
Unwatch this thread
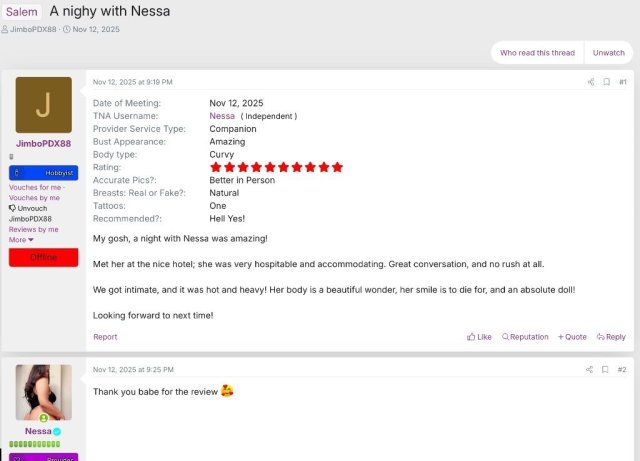[x=609, y=53]
